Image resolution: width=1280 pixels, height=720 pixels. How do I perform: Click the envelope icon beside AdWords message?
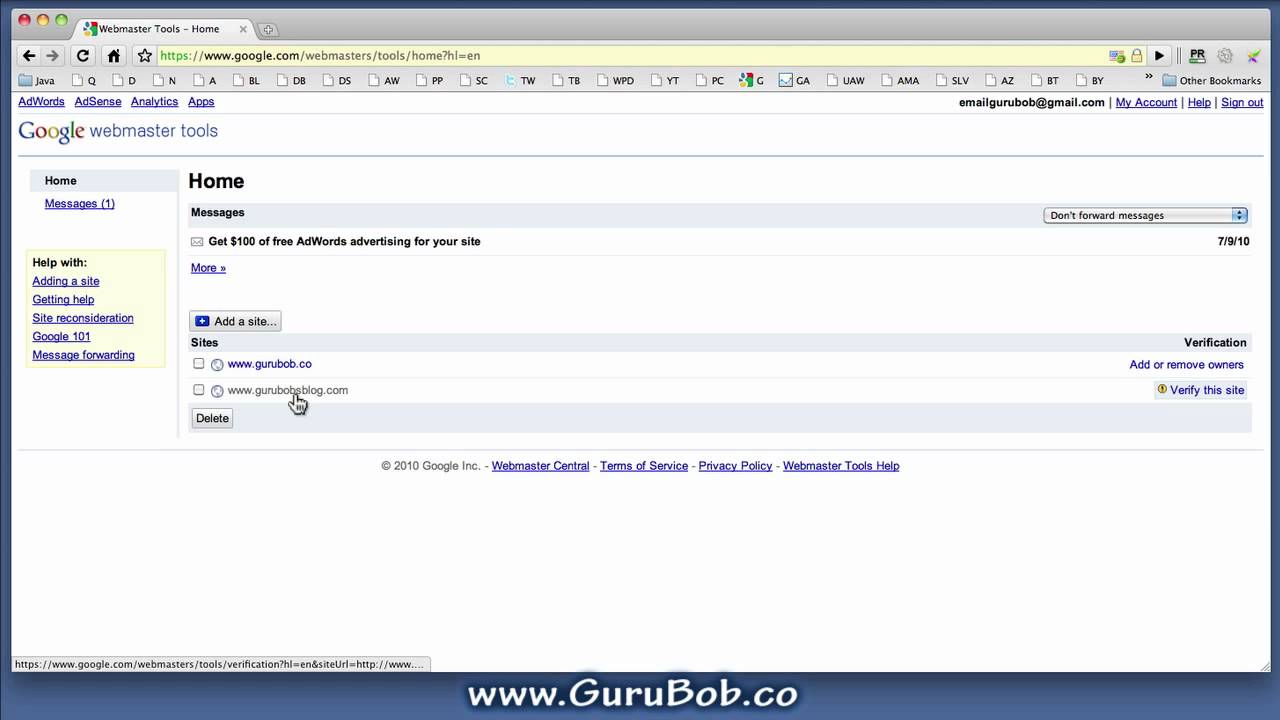(197, 242)
